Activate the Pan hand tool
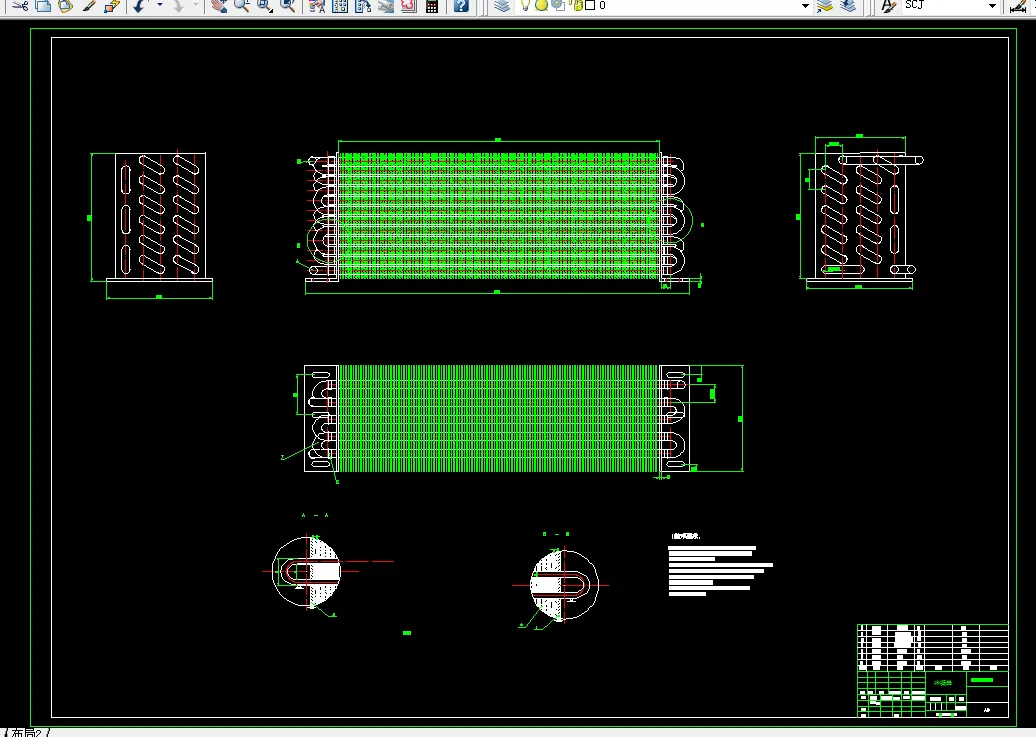This screenshot has width=1036, height=737. (x=219, y=5)
